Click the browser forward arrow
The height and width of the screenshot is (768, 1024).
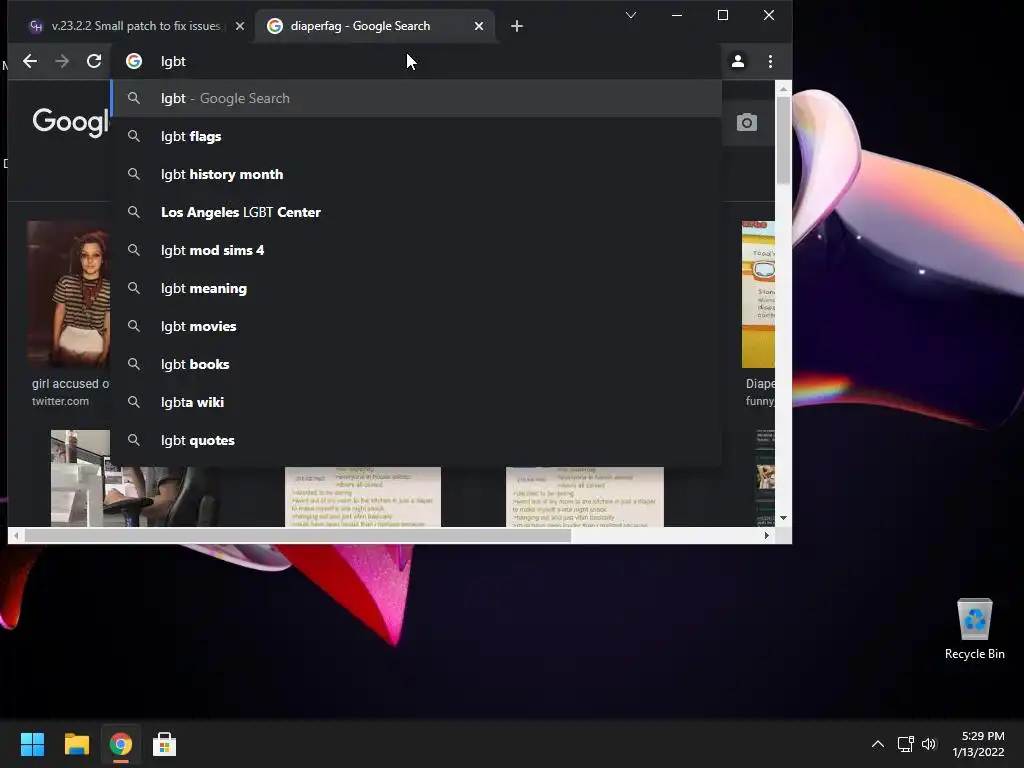click(x=62, y=61)
